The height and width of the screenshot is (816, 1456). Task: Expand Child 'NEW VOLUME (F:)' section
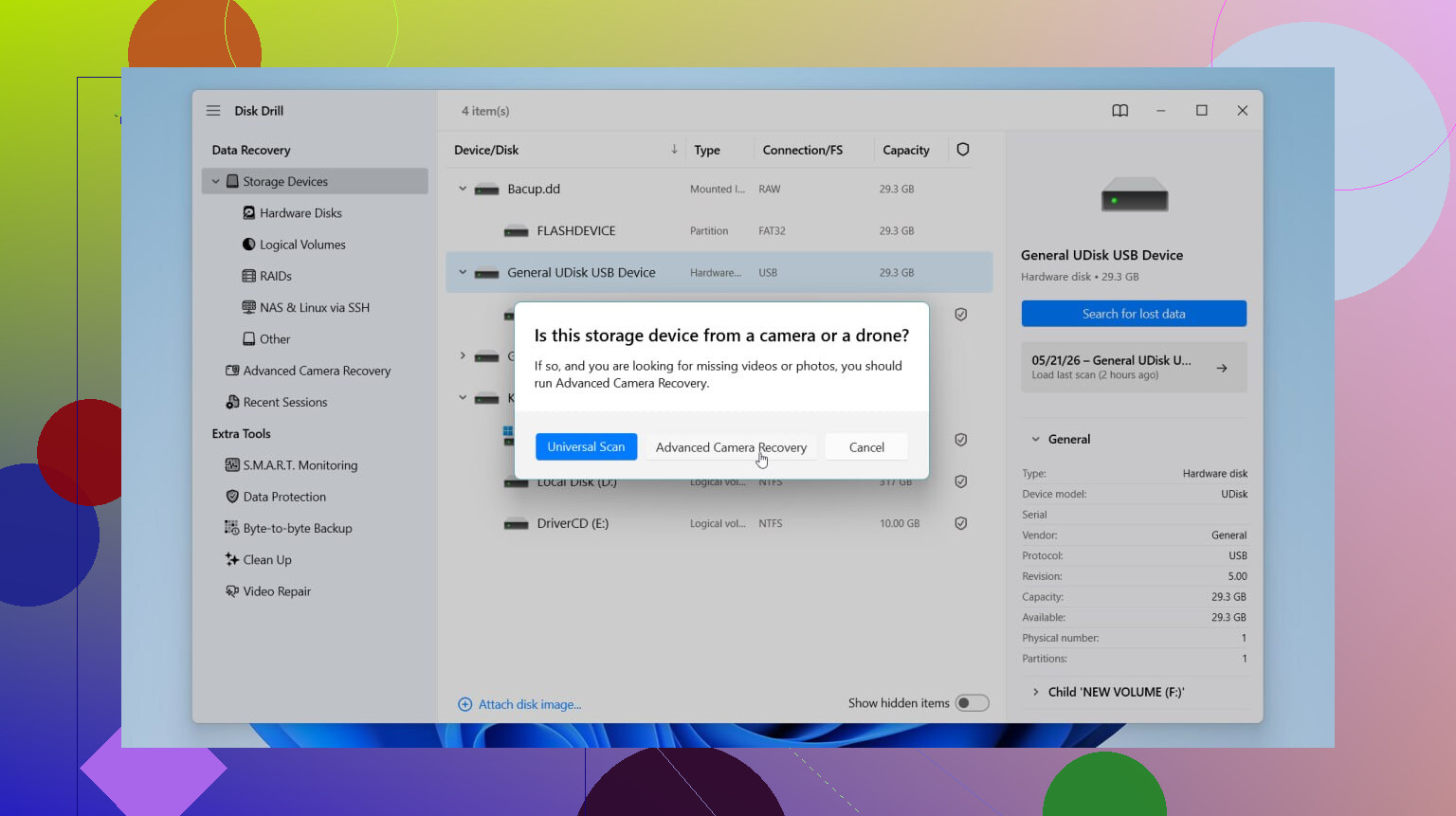tap(1036, 692)
